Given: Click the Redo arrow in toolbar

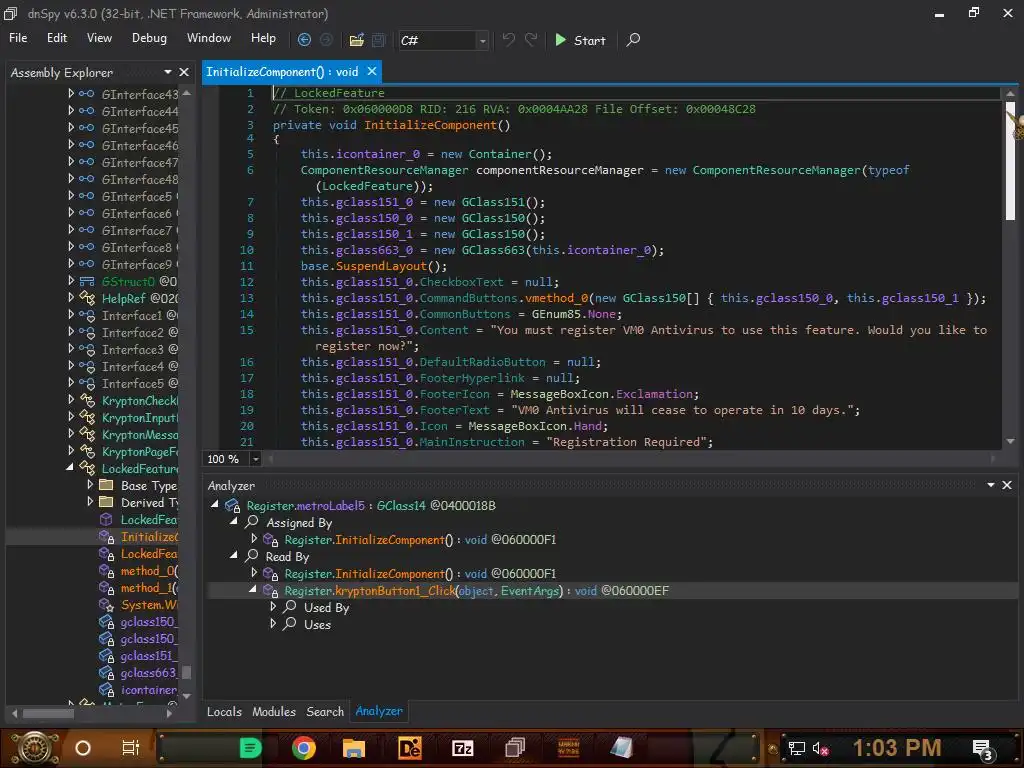Looking at the screenshot, I should 531,40.
